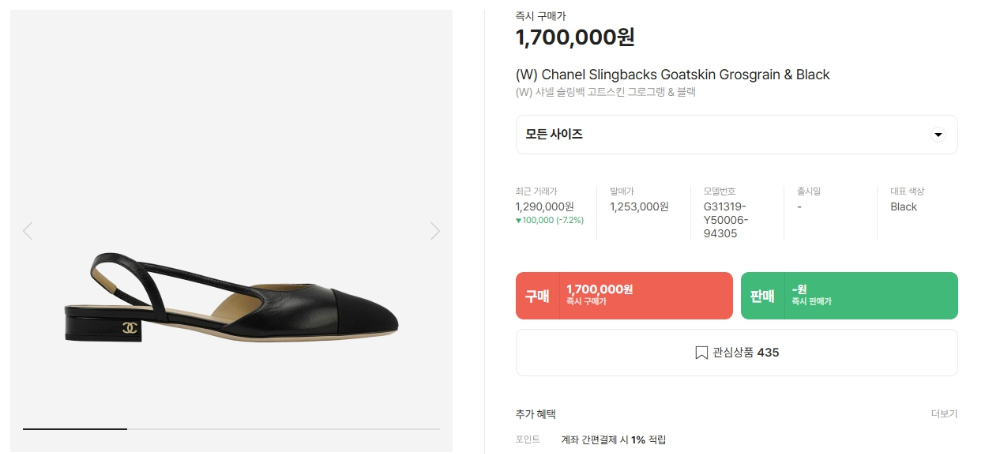The width and height of the screenshot is (1000, 454).
Task: Add to 관심상품 435 wishlist
Action: pyautogui.click(x=737, y=353)
